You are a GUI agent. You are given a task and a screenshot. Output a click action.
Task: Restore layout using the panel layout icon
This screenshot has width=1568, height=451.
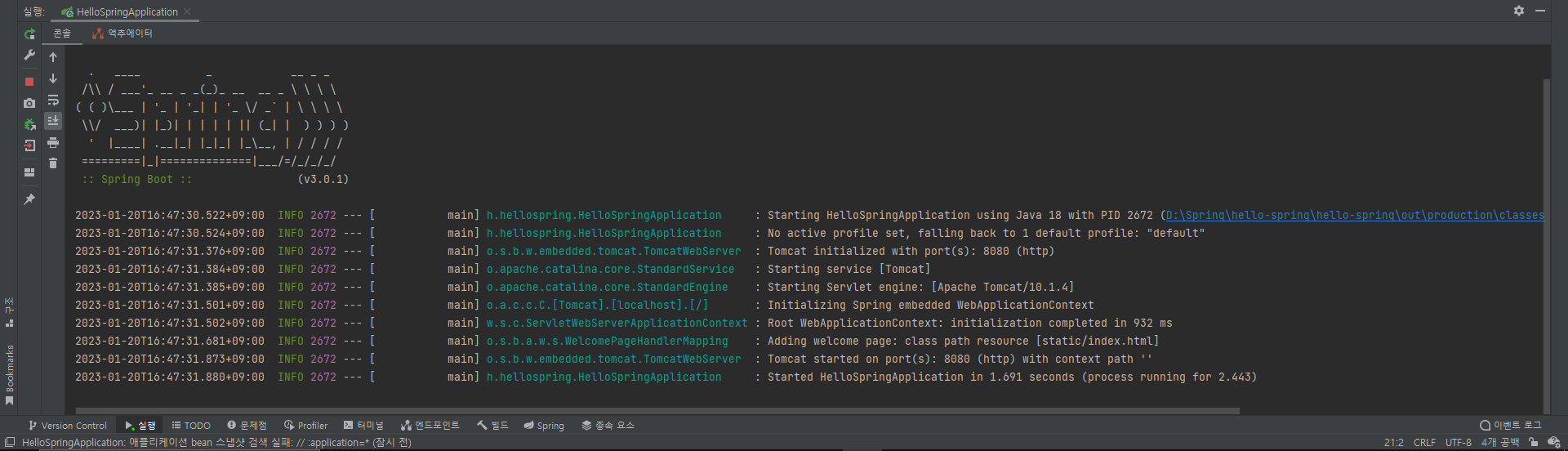pos(29,172)
